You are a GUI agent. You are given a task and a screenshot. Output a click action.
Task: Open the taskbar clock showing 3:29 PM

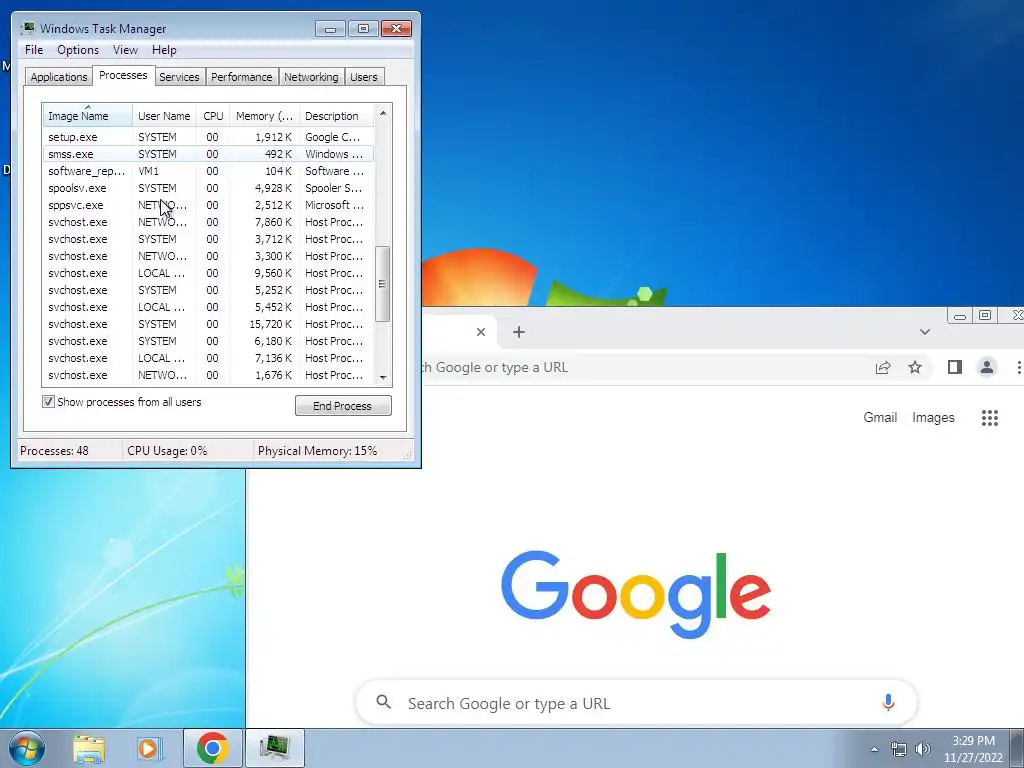coord(973,748)
